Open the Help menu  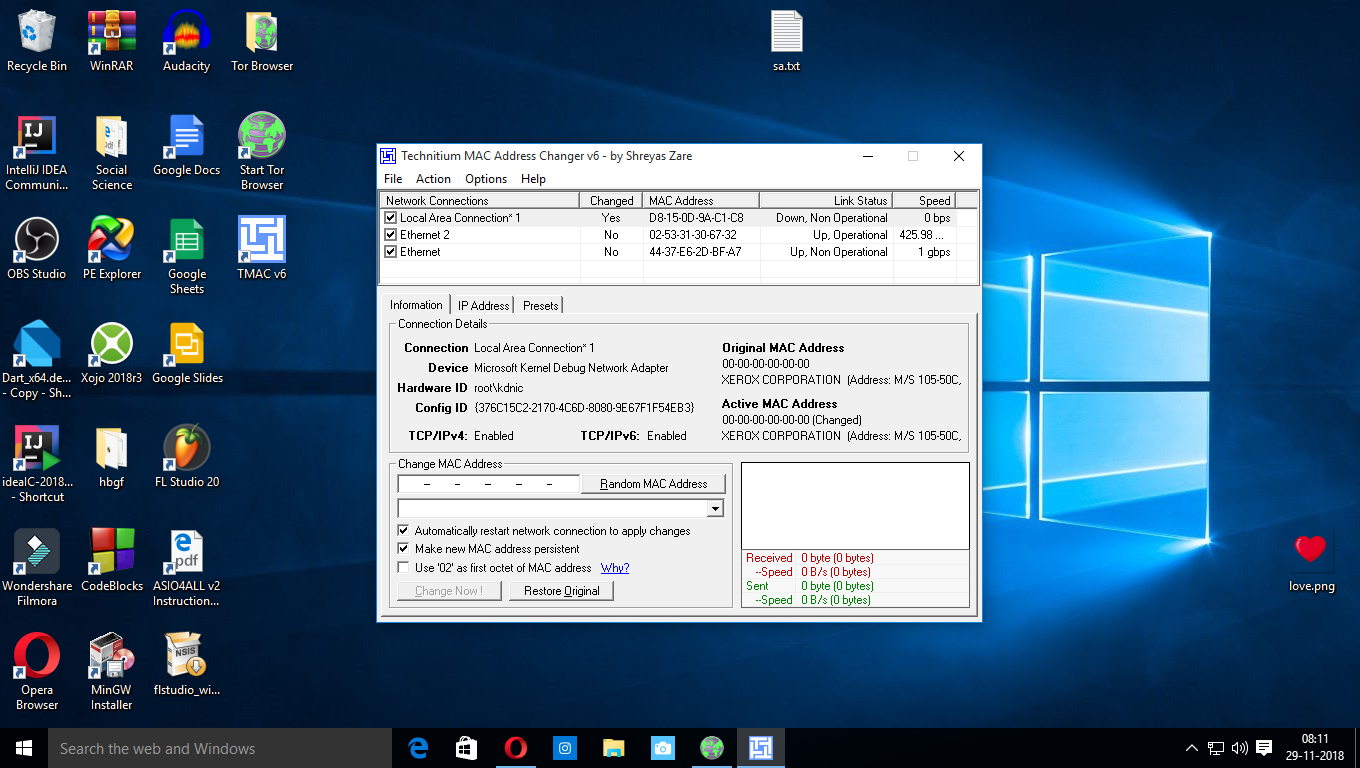tap(534, 179)
